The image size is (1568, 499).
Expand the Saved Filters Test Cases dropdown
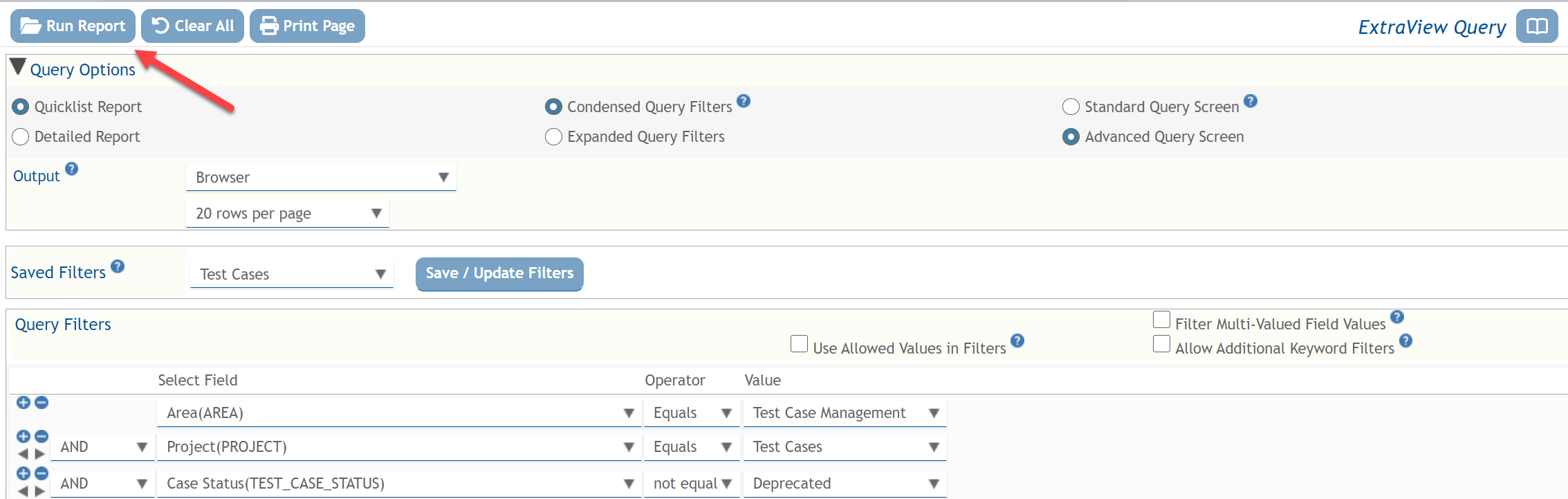pos(291,275)
